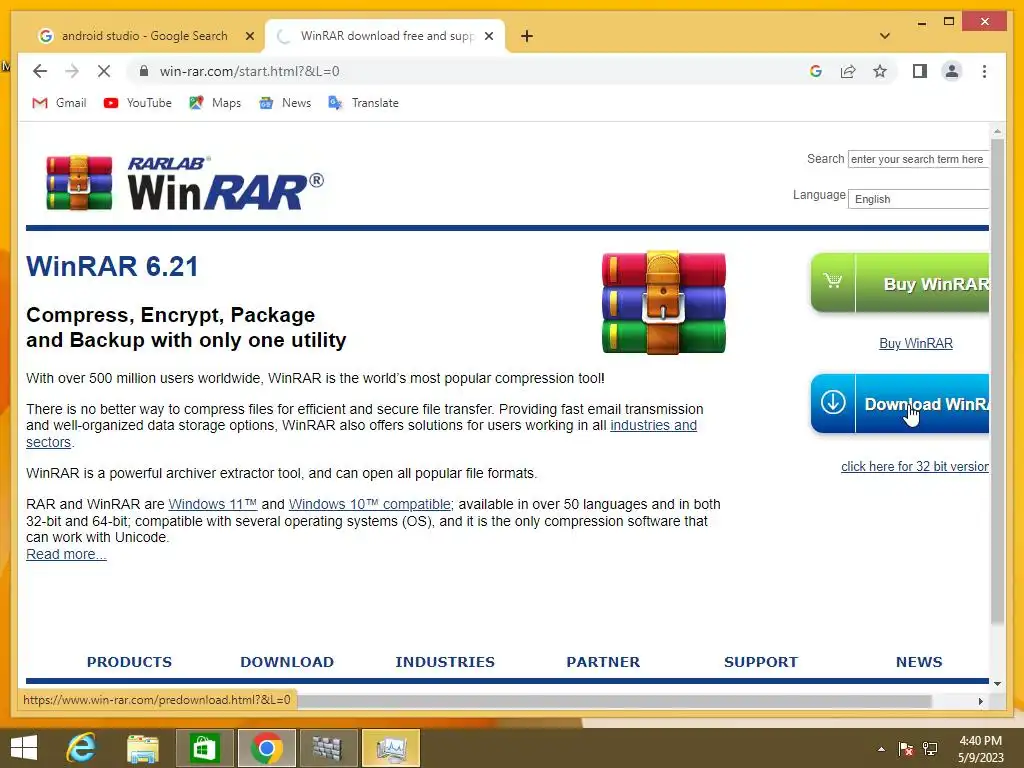Click the scrollbar up arrow
Viewport: 1024px width, 768px height.
coord(997,131)
